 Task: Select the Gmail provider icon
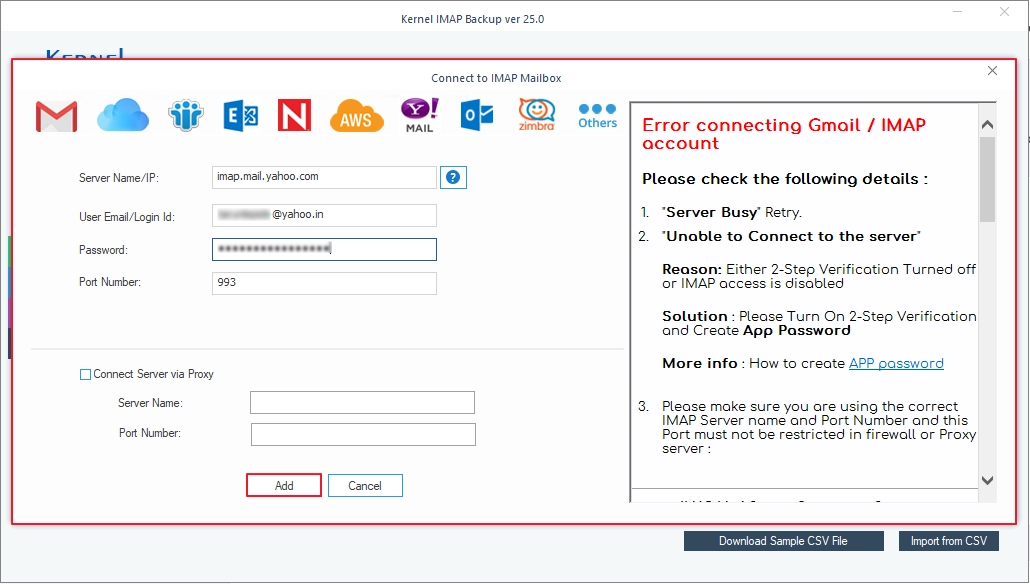point(56,116)
